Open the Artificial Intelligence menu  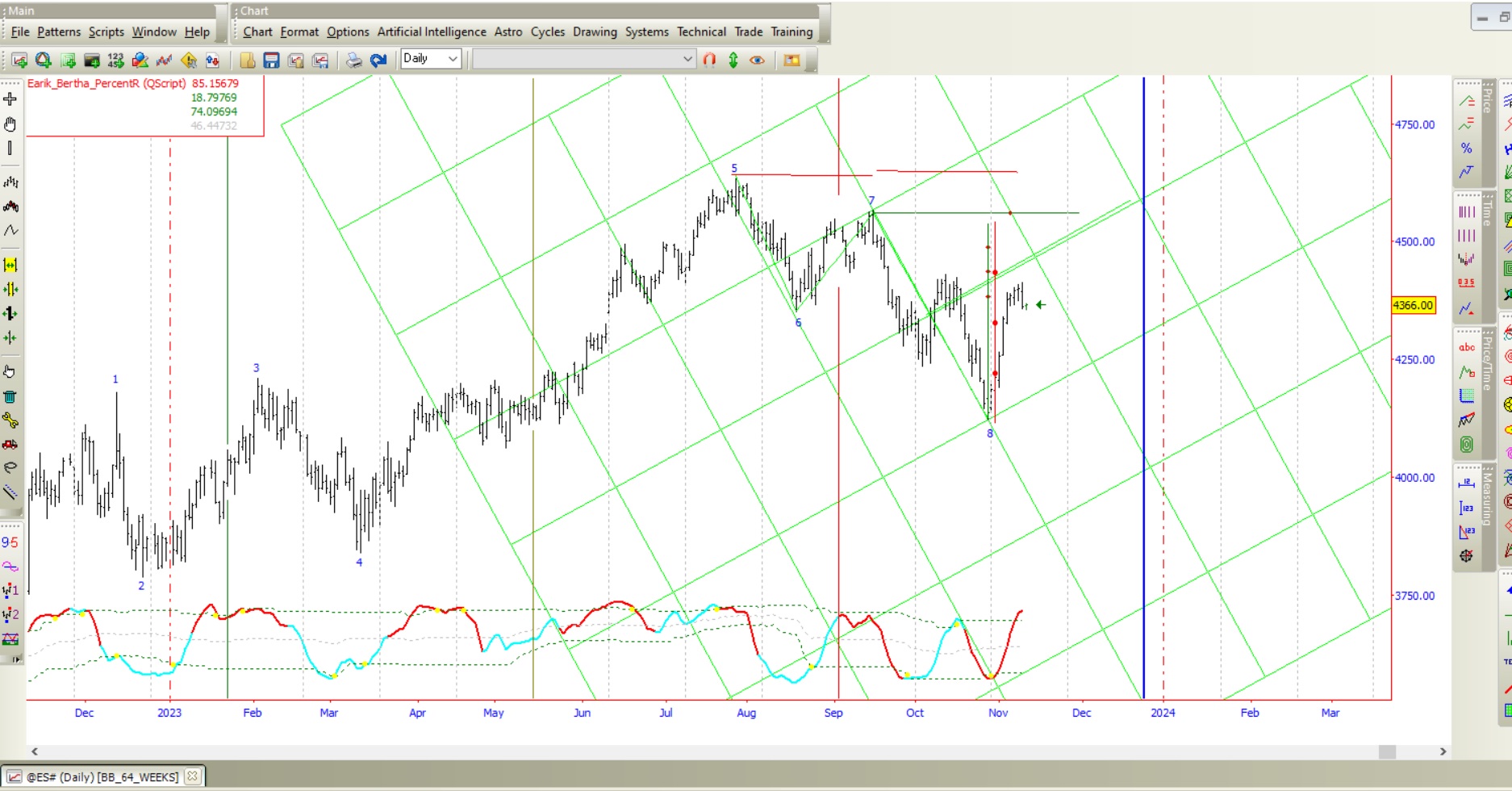pos(432,31)
